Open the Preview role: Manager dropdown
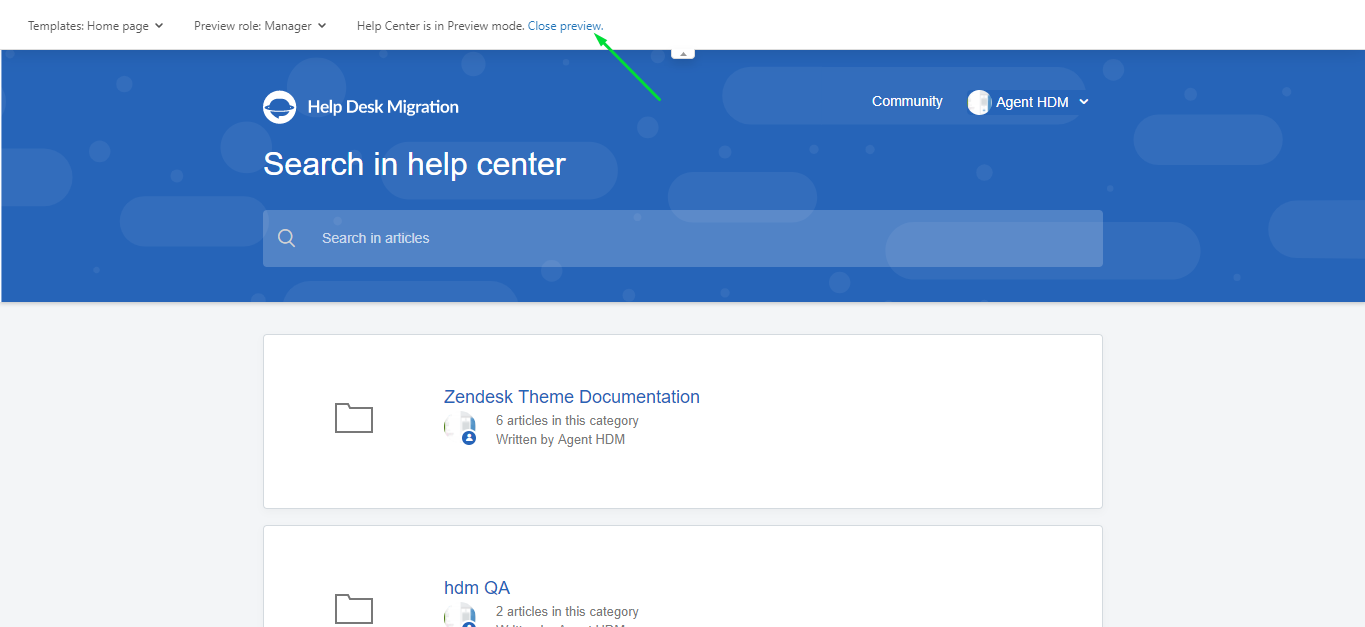The width and height of the screenshot is (1365, 627). [x=260, y=26]
